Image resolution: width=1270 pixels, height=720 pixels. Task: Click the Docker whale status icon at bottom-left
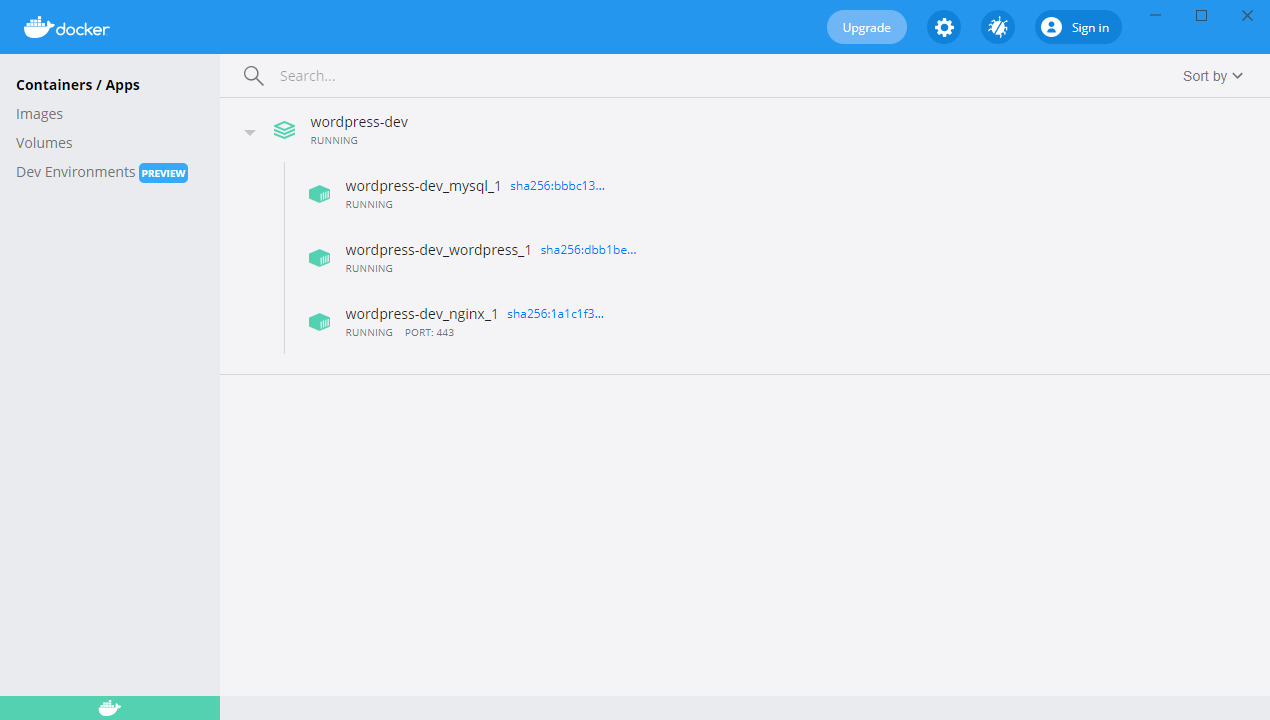(110, 708)
